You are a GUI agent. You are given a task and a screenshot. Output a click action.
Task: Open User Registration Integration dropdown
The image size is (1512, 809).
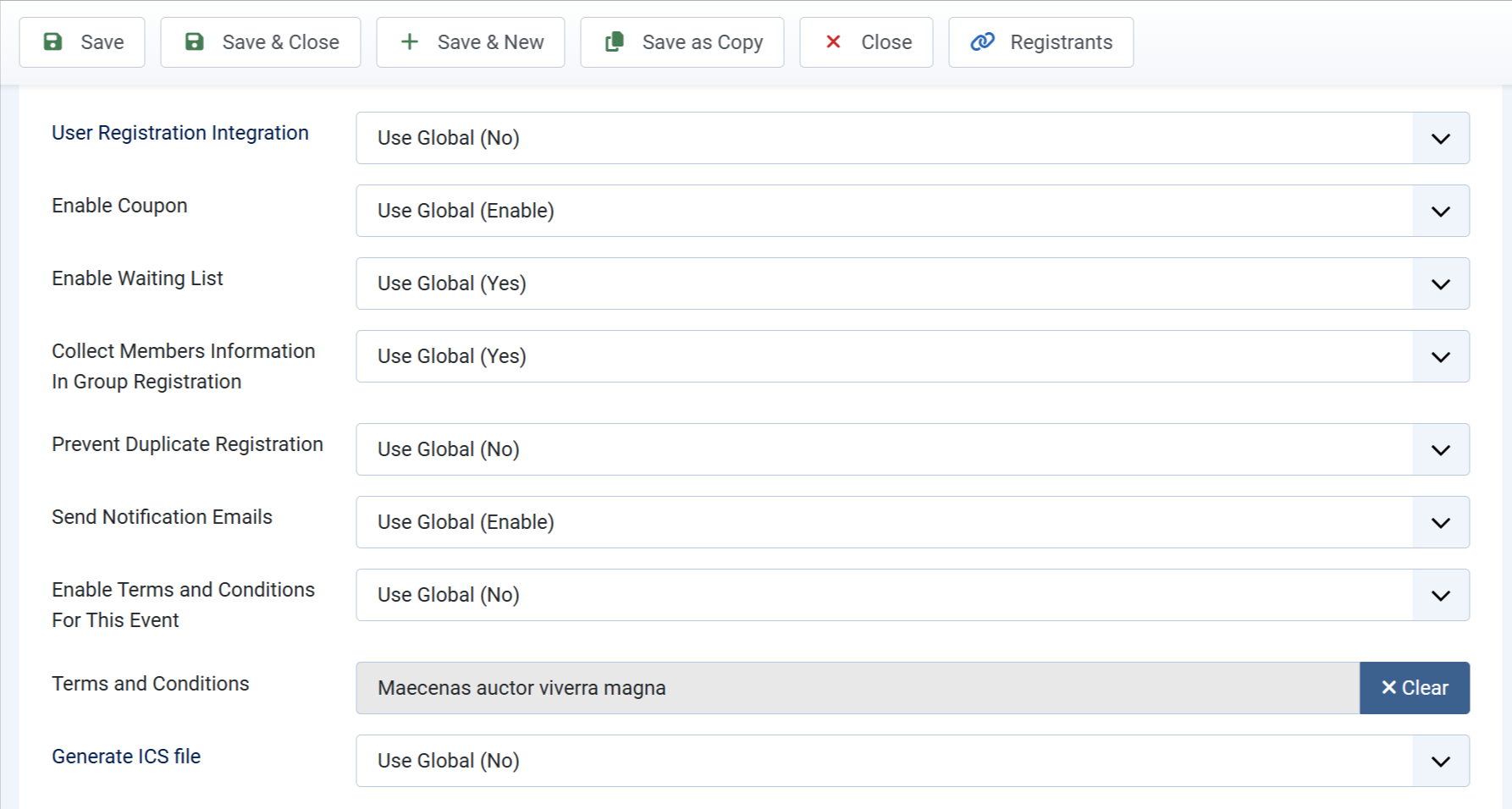point(913,138)
